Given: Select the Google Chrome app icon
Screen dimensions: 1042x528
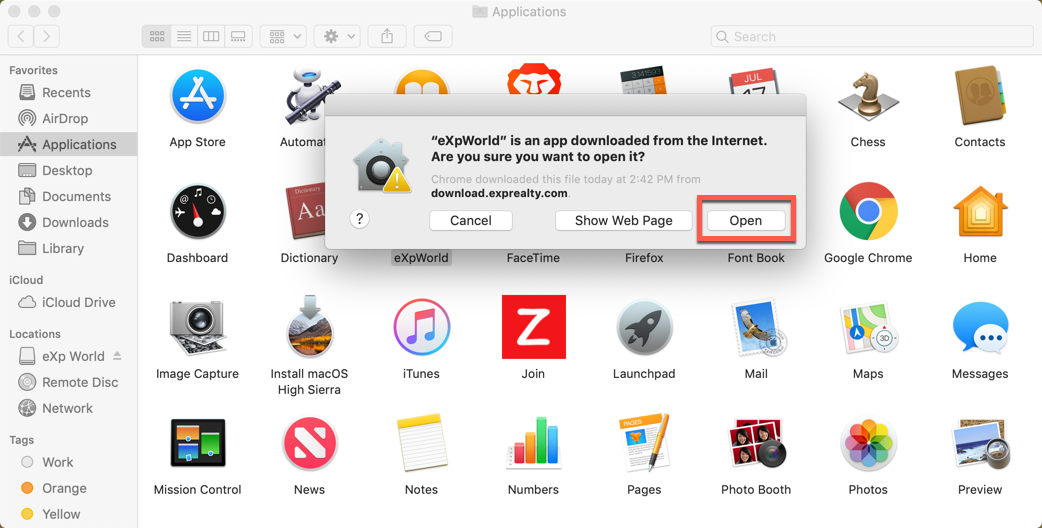Looking at the screenshot, I should tap(868, 212).
